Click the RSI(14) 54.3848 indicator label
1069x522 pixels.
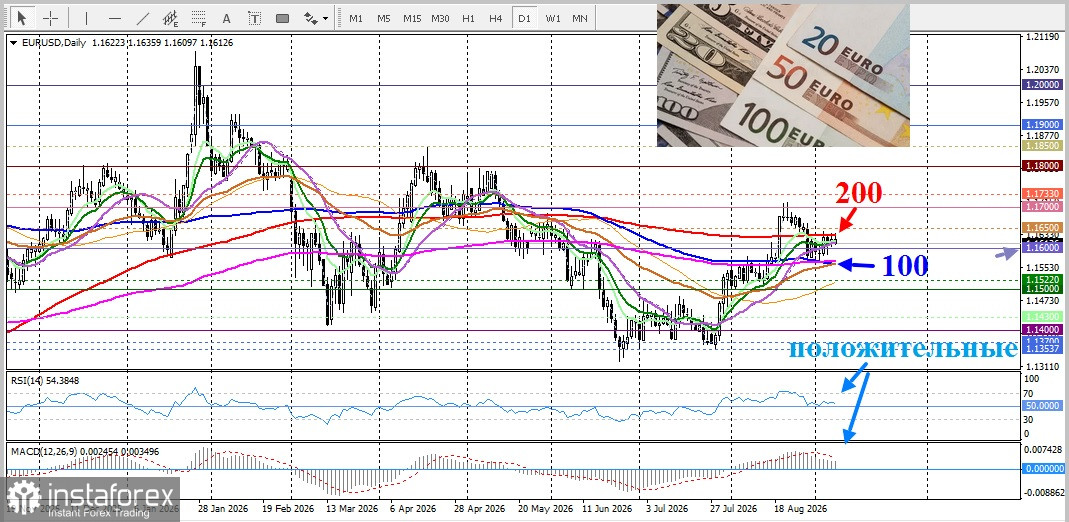(x=45, y=380)
